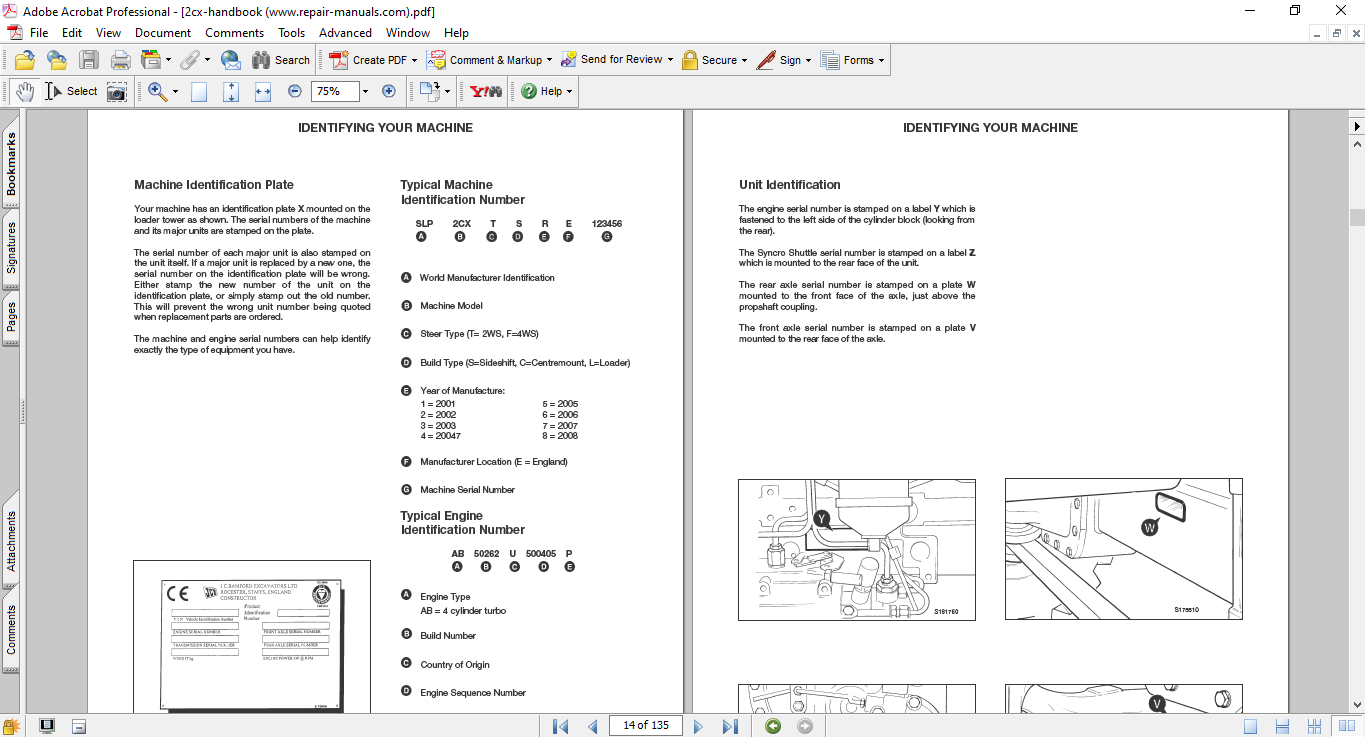Screen dimensions: 1365x737
Task: Click the Search button
Action: click(x=281, y=60)
